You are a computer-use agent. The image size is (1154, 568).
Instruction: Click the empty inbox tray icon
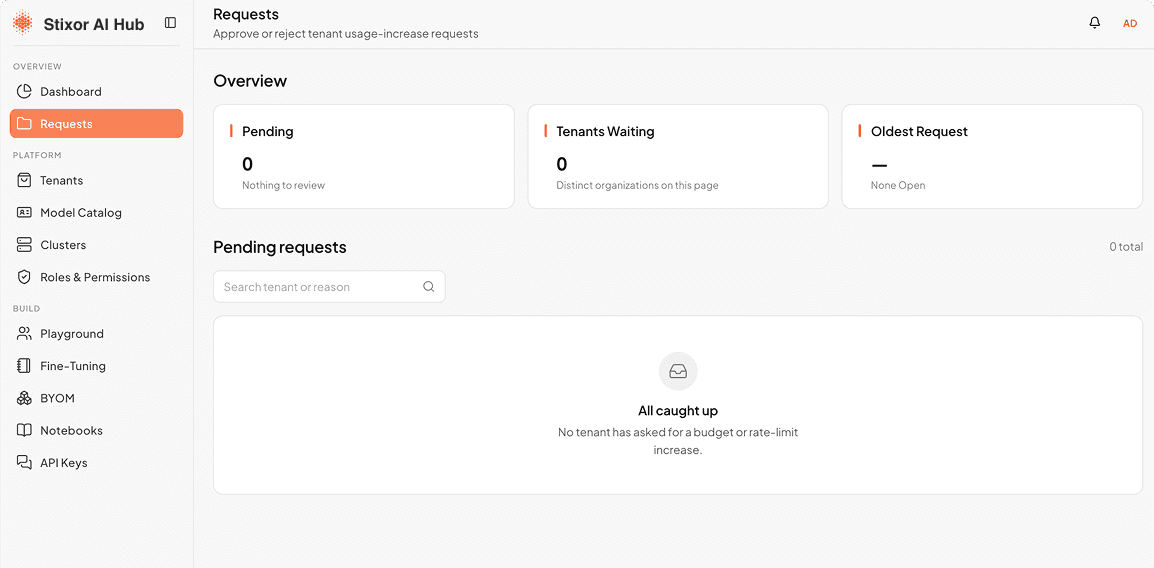click(x=678, y=372)
